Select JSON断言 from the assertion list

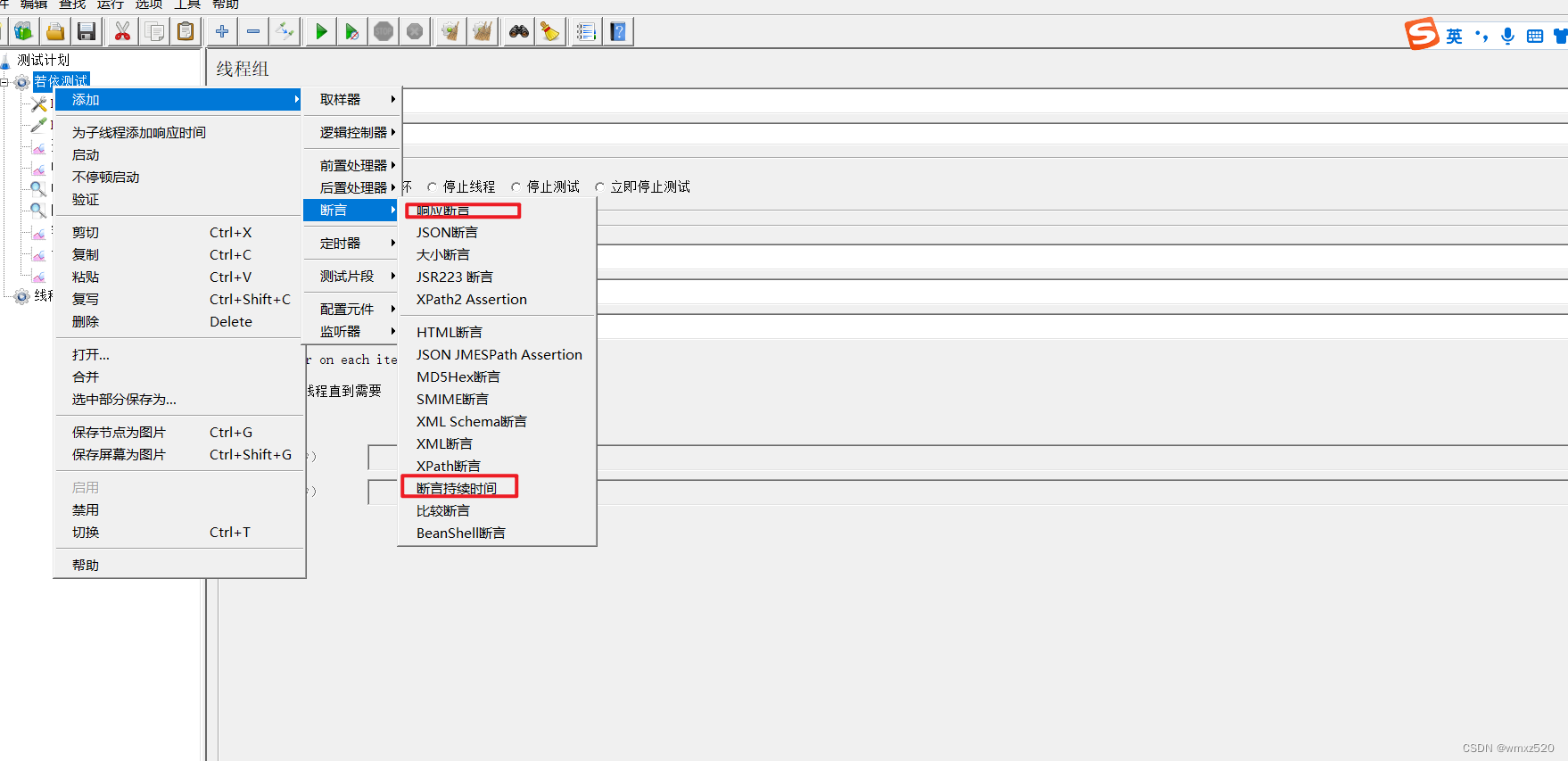point(497,232)
